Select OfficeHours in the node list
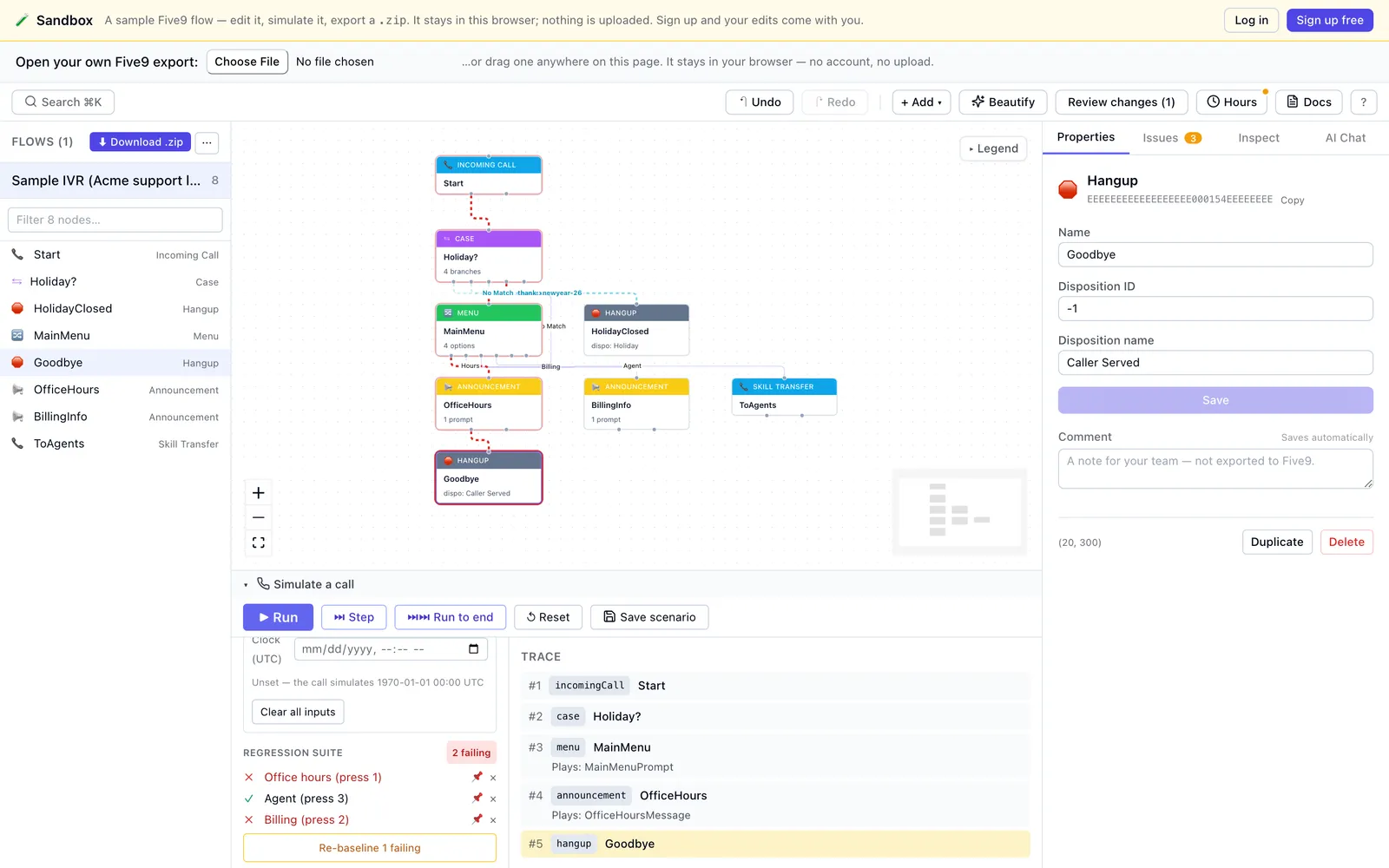 coord(115,390)
